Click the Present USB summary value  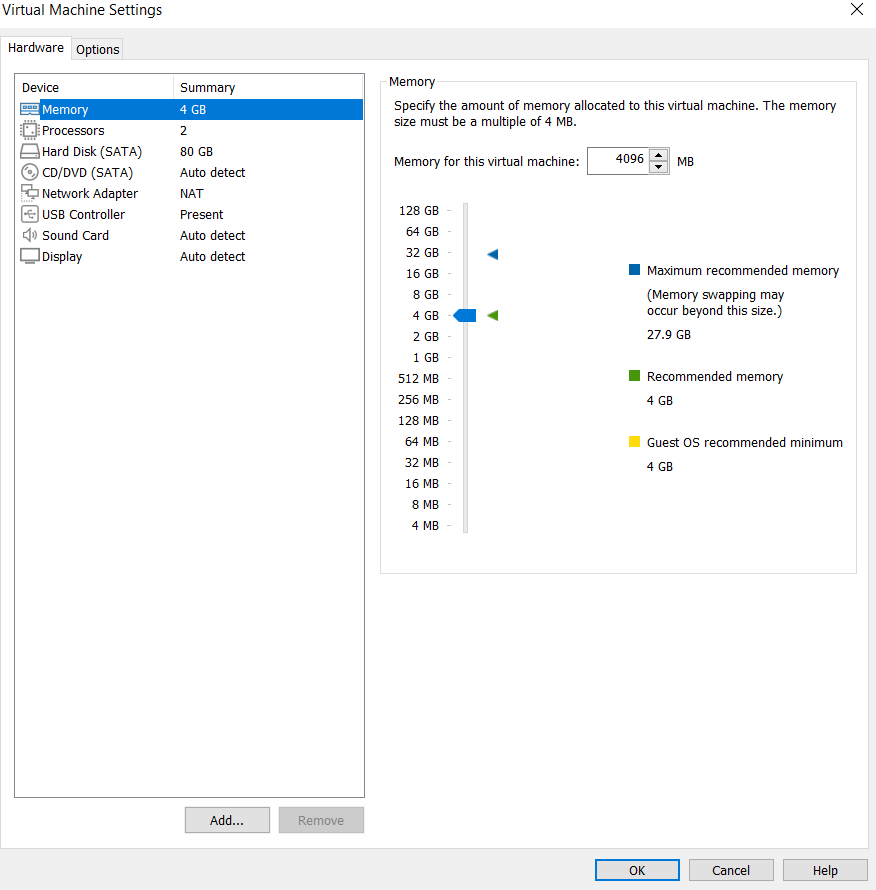(x=202, y=215)
